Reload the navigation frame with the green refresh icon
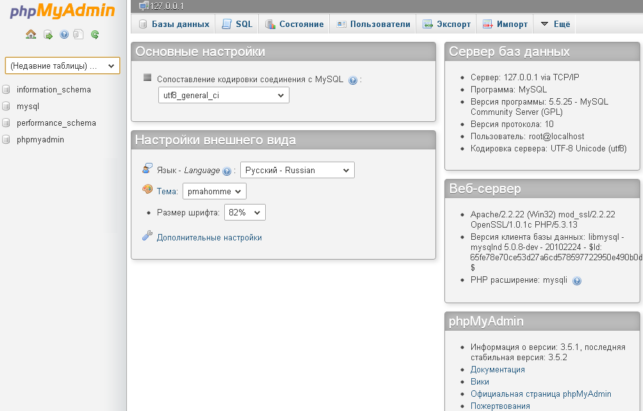Image resolution: width=643 pixels, height=411 pixels. click(x=95, y=35)
